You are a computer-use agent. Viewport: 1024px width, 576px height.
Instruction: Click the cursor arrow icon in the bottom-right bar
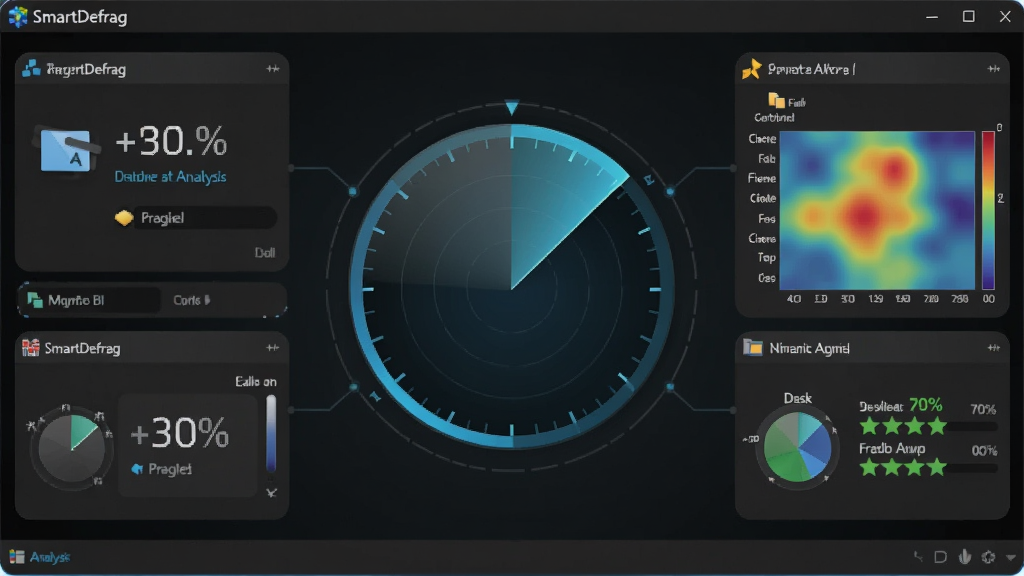918,556
